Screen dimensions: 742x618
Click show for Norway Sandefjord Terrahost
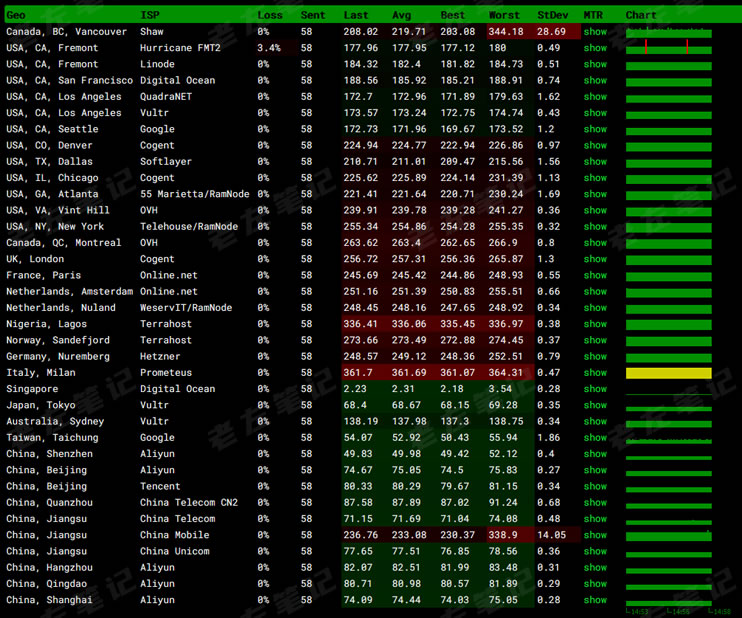click(x=595, y=340)
